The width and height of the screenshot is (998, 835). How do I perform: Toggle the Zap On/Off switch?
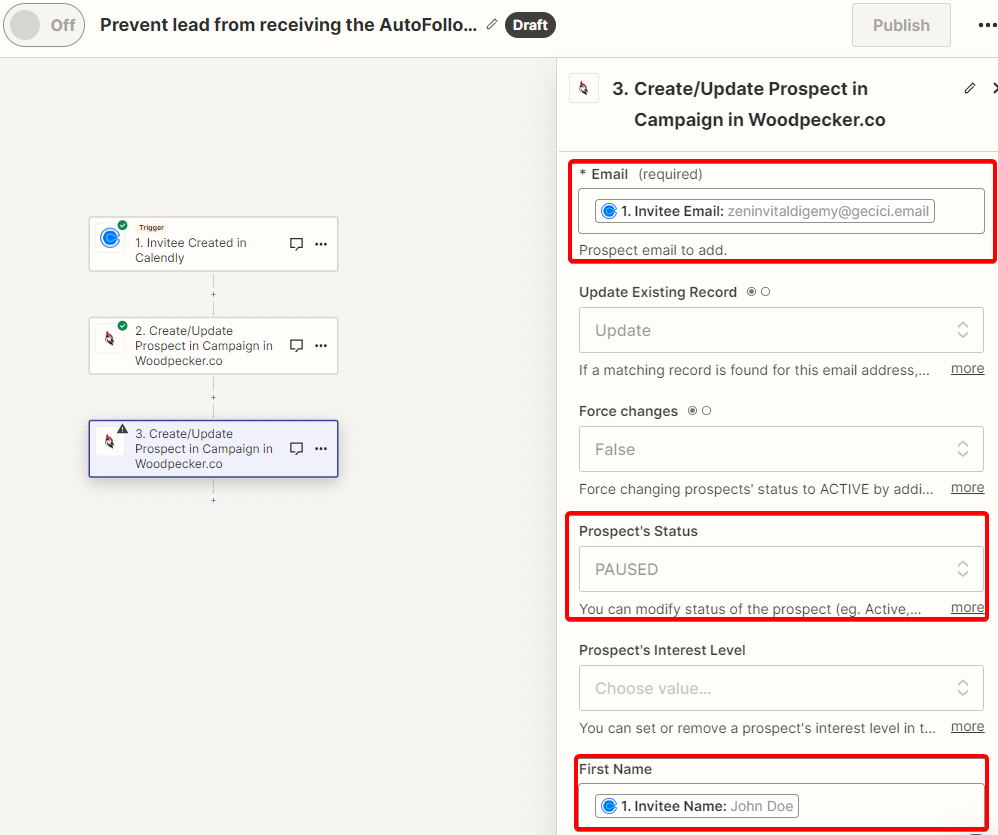pyautogui.click(x=44, y=25)
